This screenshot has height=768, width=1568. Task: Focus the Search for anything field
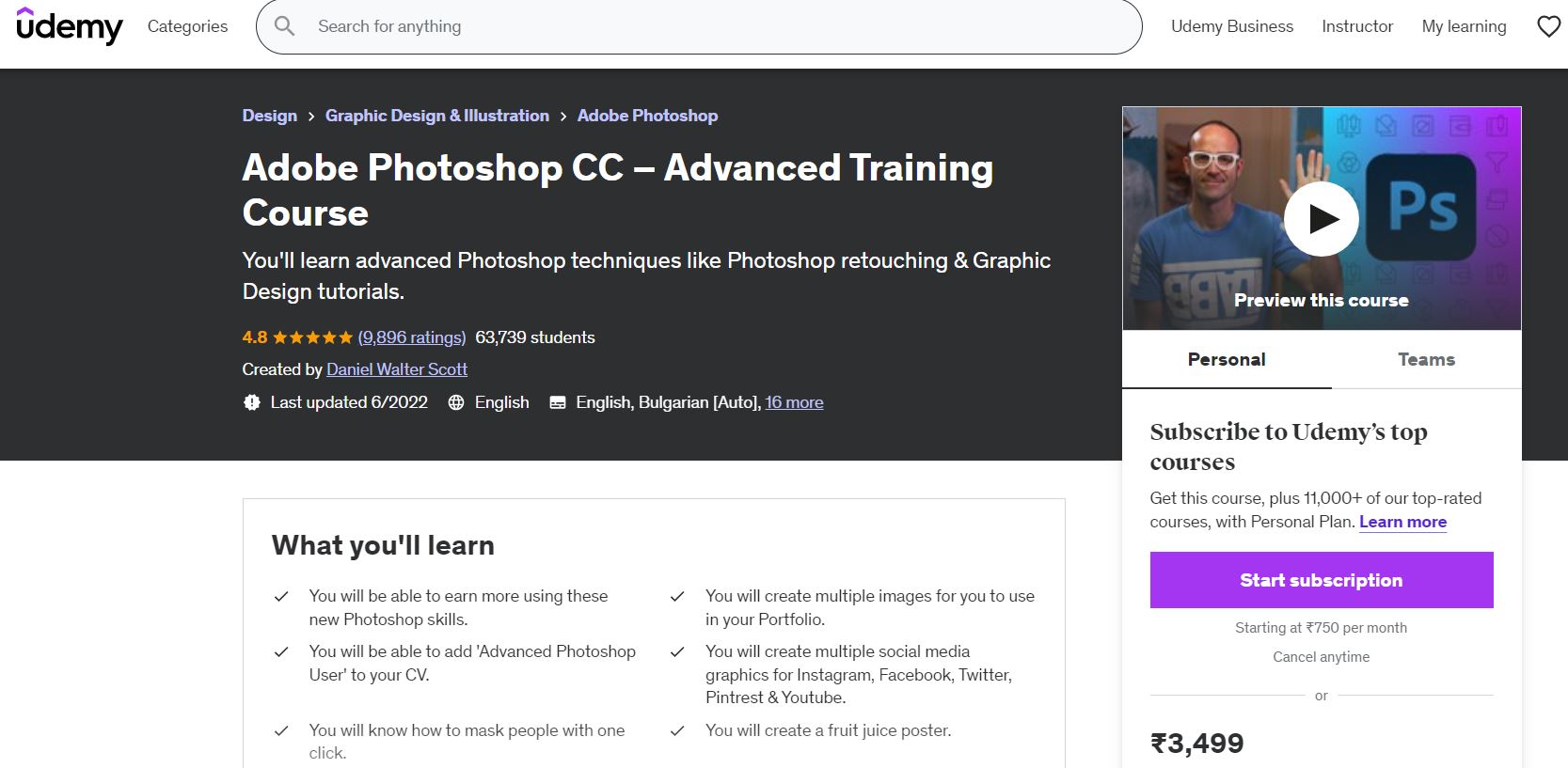click(699, 26)
